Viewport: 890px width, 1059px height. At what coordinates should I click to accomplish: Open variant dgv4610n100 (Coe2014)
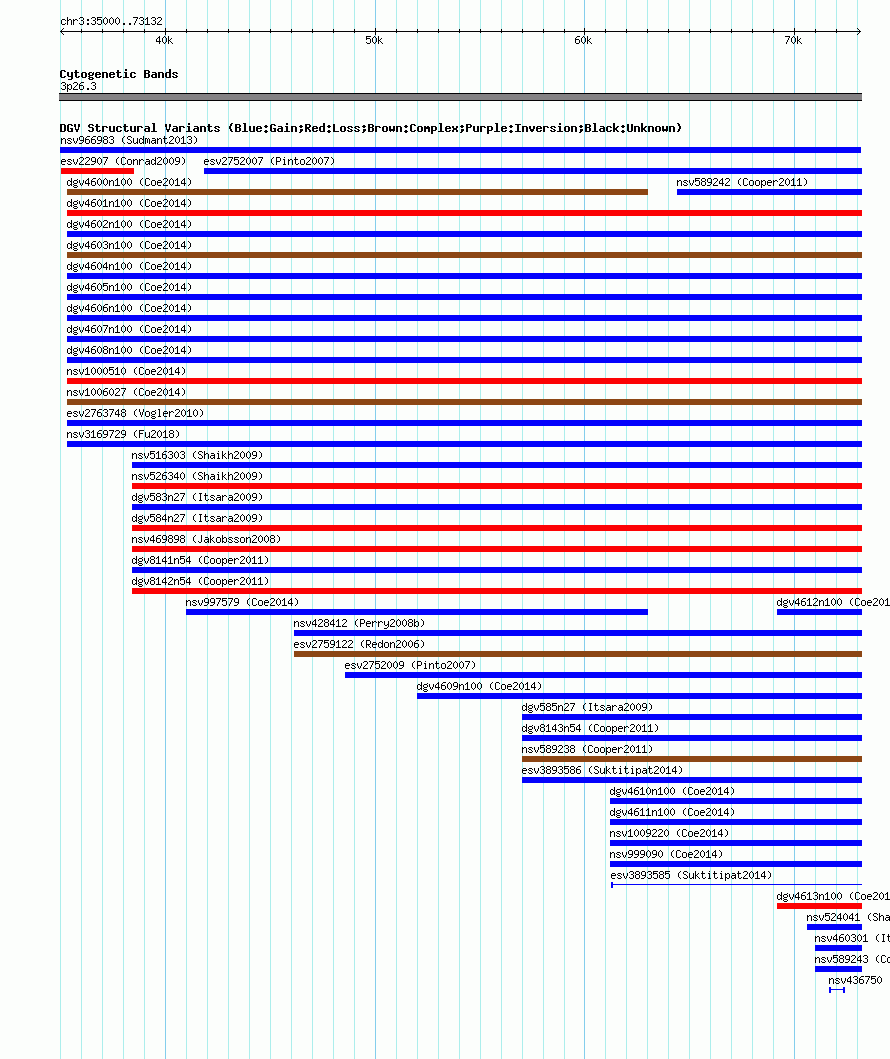pos(673,791)
